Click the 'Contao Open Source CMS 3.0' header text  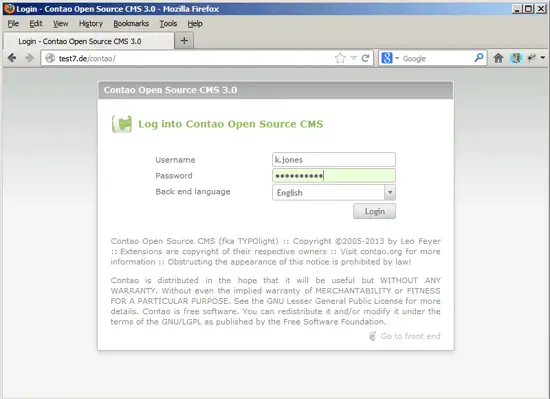point(170,90)
